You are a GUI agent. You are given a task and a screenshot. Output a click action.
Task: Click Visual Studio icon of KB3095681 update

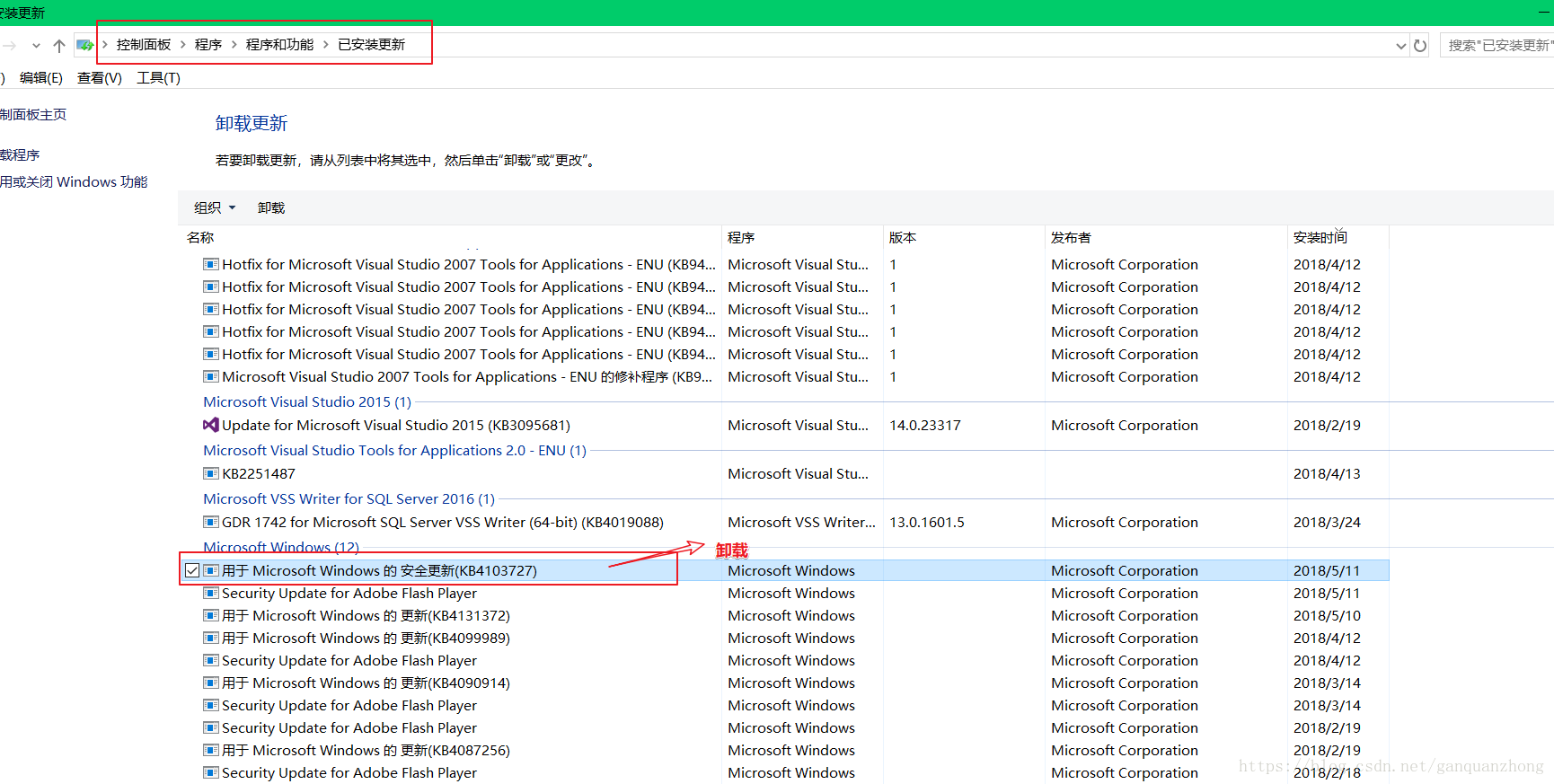211,426
